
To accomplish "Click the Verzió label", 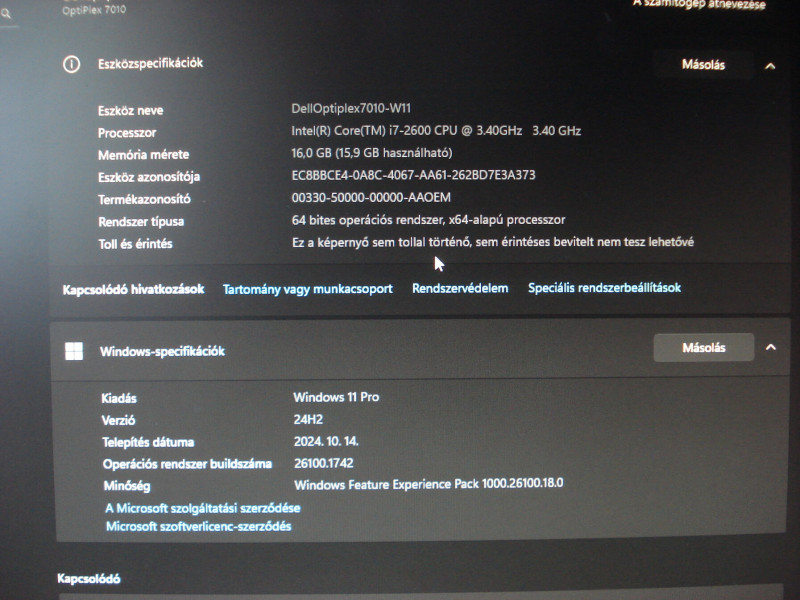I will click(118, 420).
